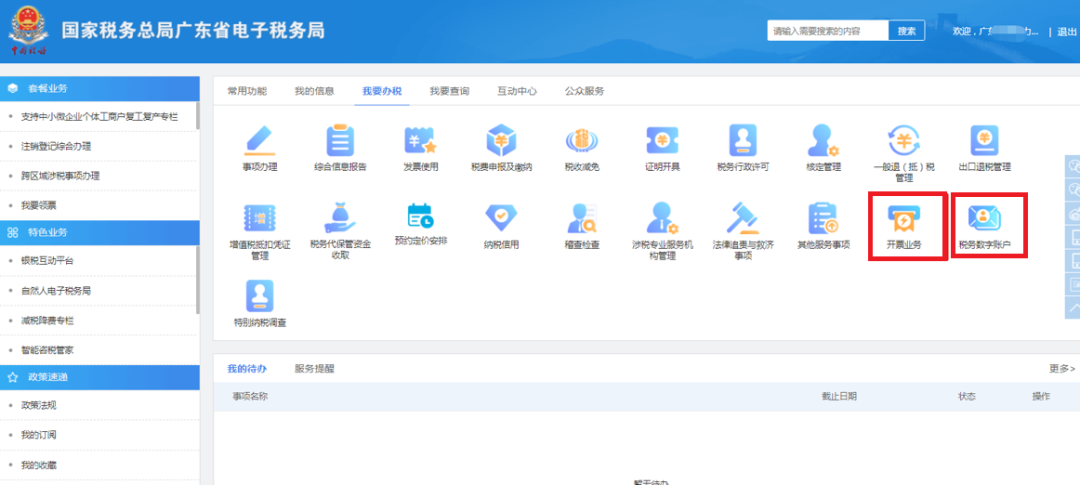Open 我的收藏 in the sidebar
The width and height of the screenshot is (1080, 485).
pyautogui.click(x=39, y=465)
